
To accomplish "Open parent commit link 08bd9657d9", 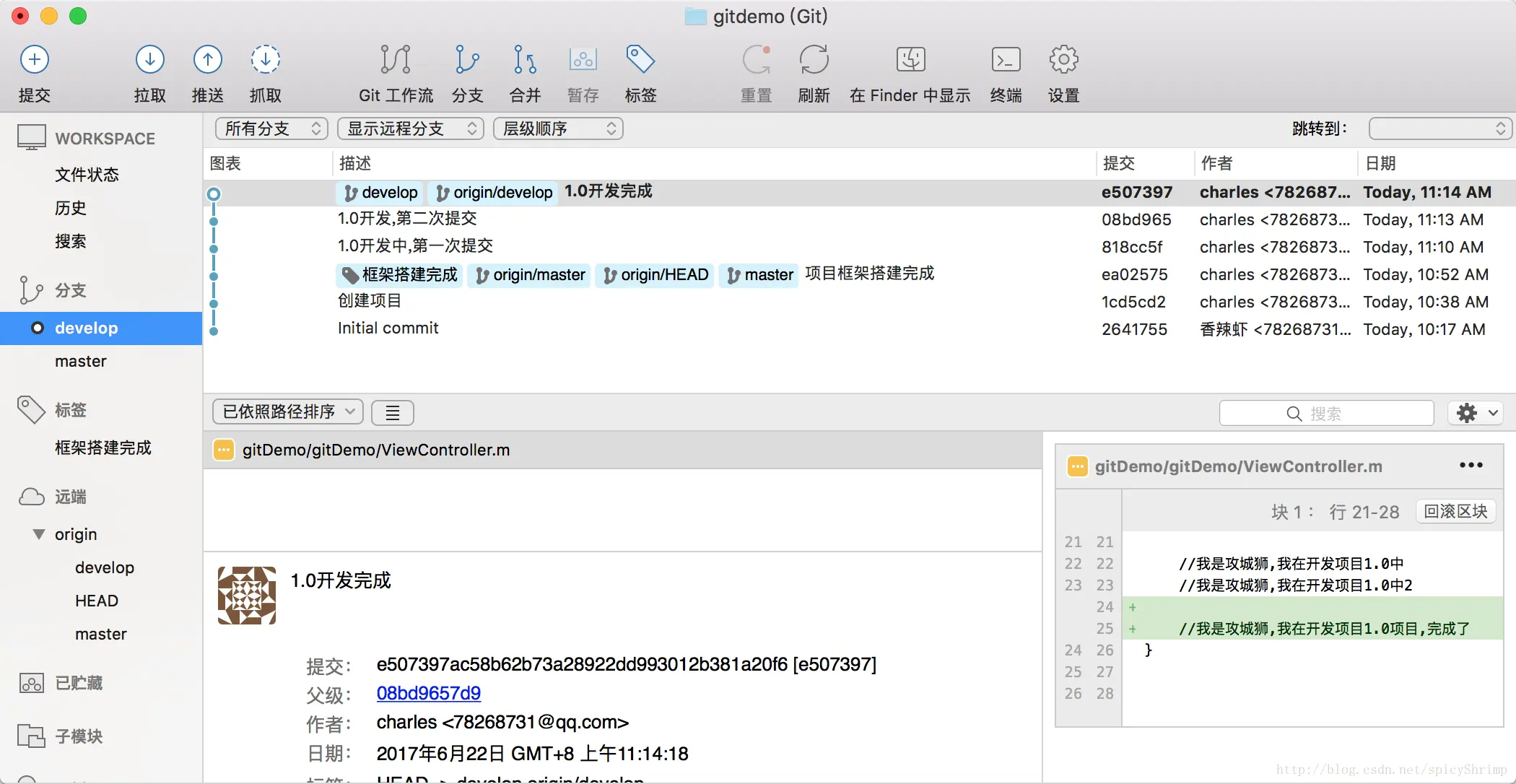I will (428, 693).
